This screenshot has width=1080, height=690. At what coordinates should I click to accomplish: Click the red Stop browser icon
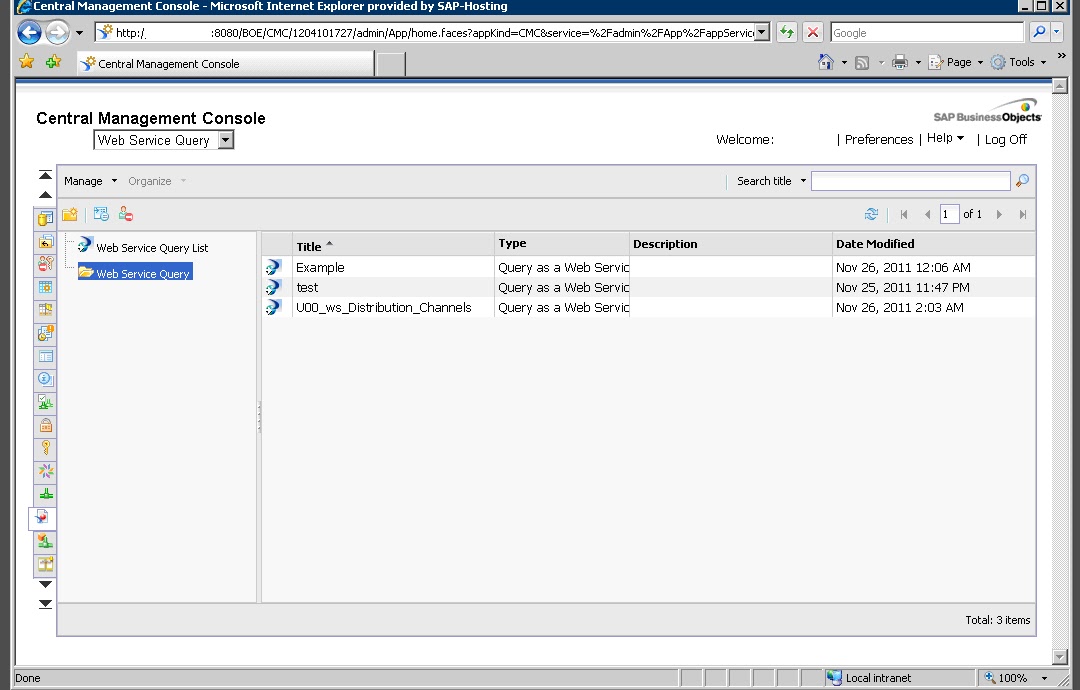coord(812,31)
